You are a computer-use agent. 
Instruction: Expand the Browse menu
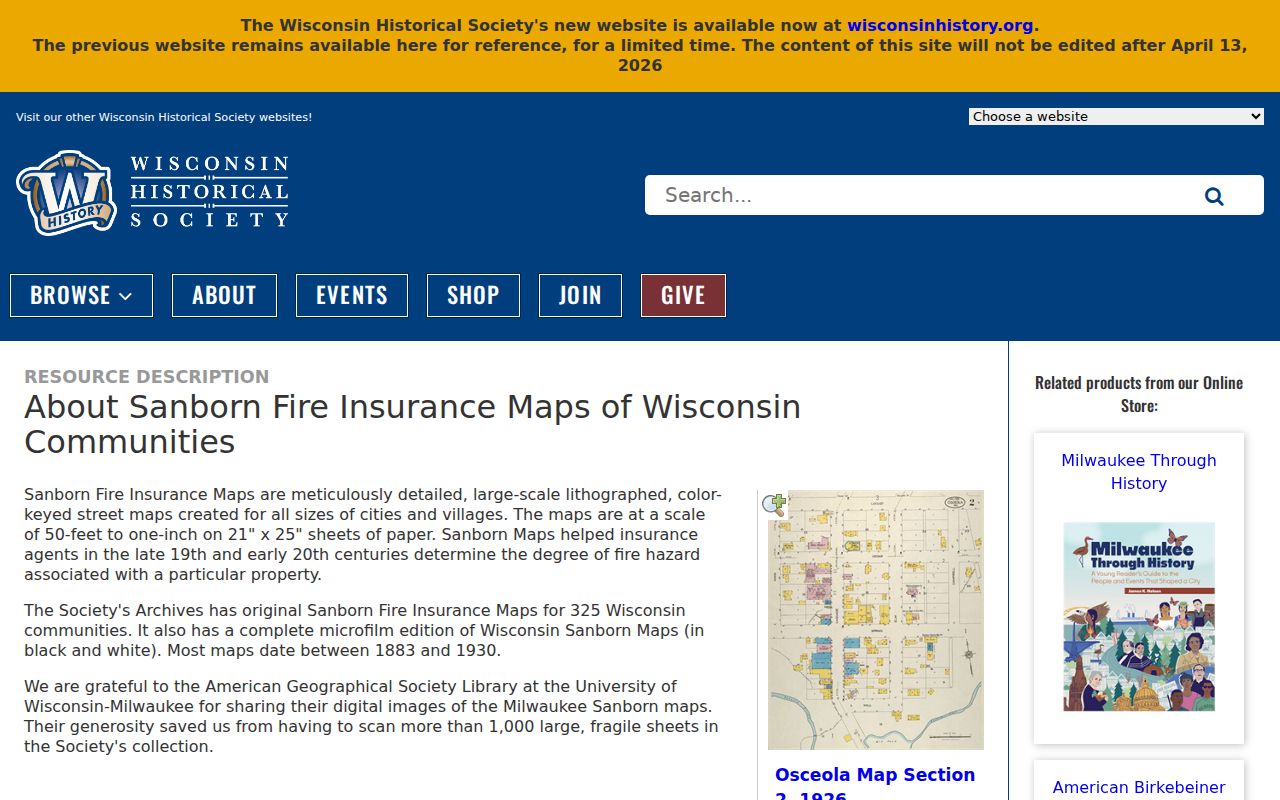point(81,295)
